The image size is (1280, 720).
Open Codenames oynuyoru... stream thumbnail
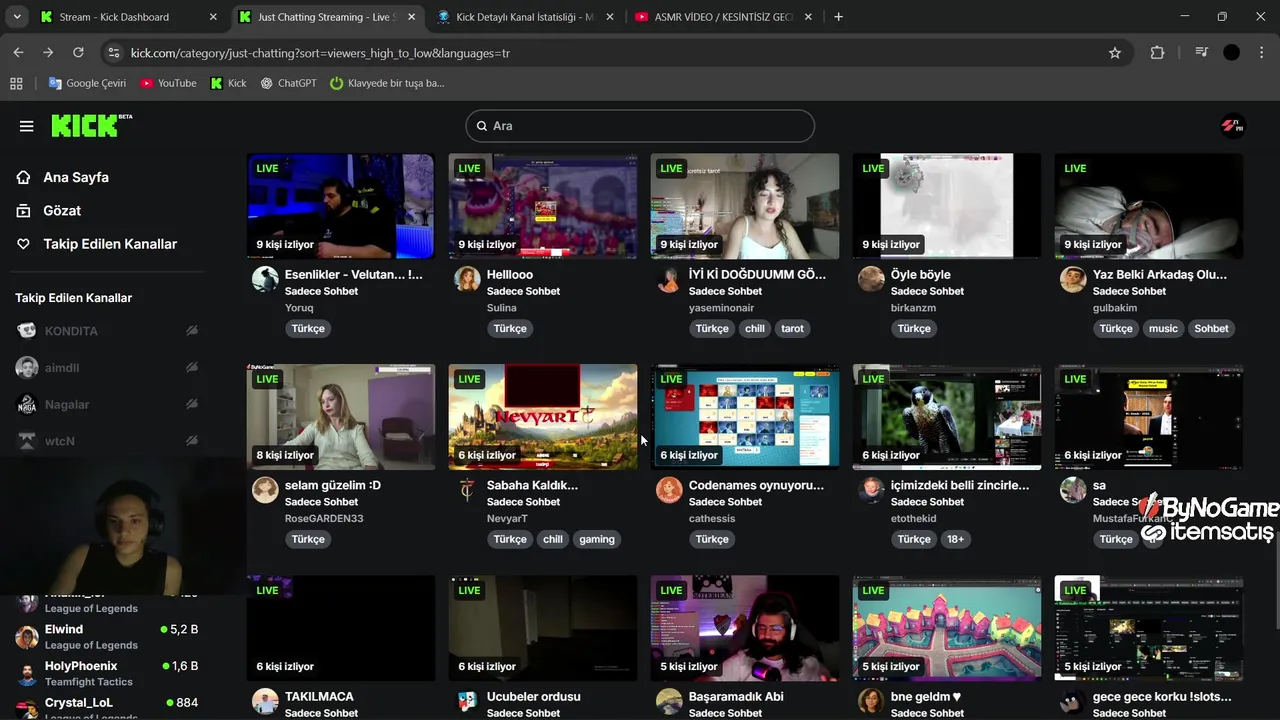[x=745, y=417]
